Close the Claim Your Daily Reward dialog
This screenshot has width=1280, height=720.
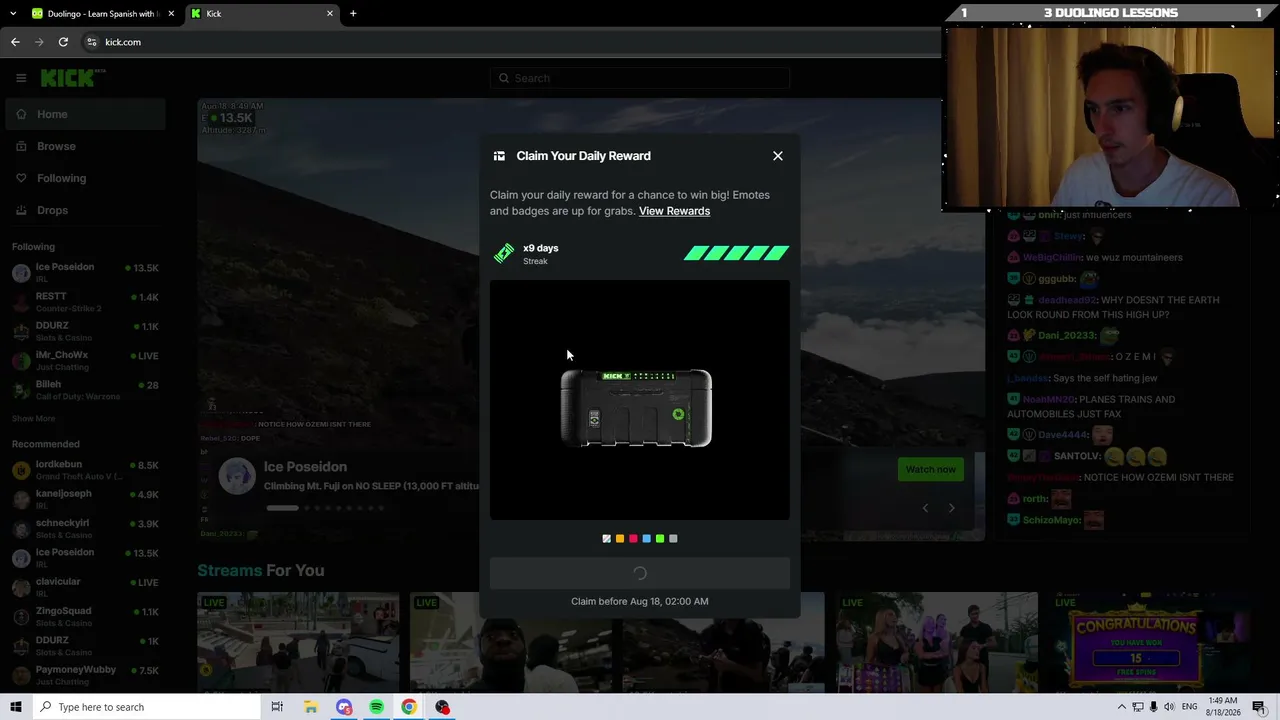(778, 156)
